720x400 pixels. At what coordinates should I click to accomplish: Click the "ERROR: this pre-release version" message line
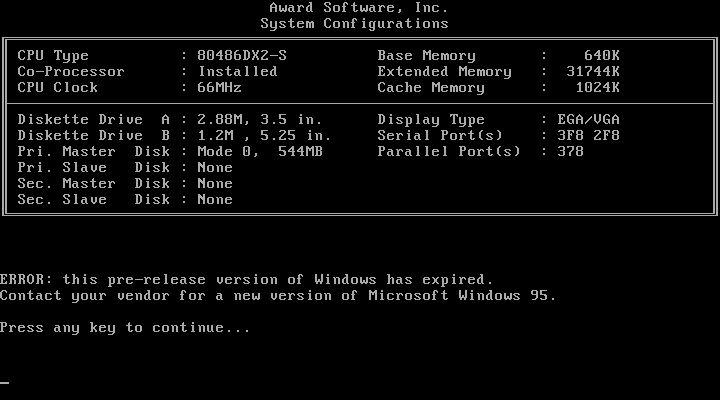click(247, 279)
